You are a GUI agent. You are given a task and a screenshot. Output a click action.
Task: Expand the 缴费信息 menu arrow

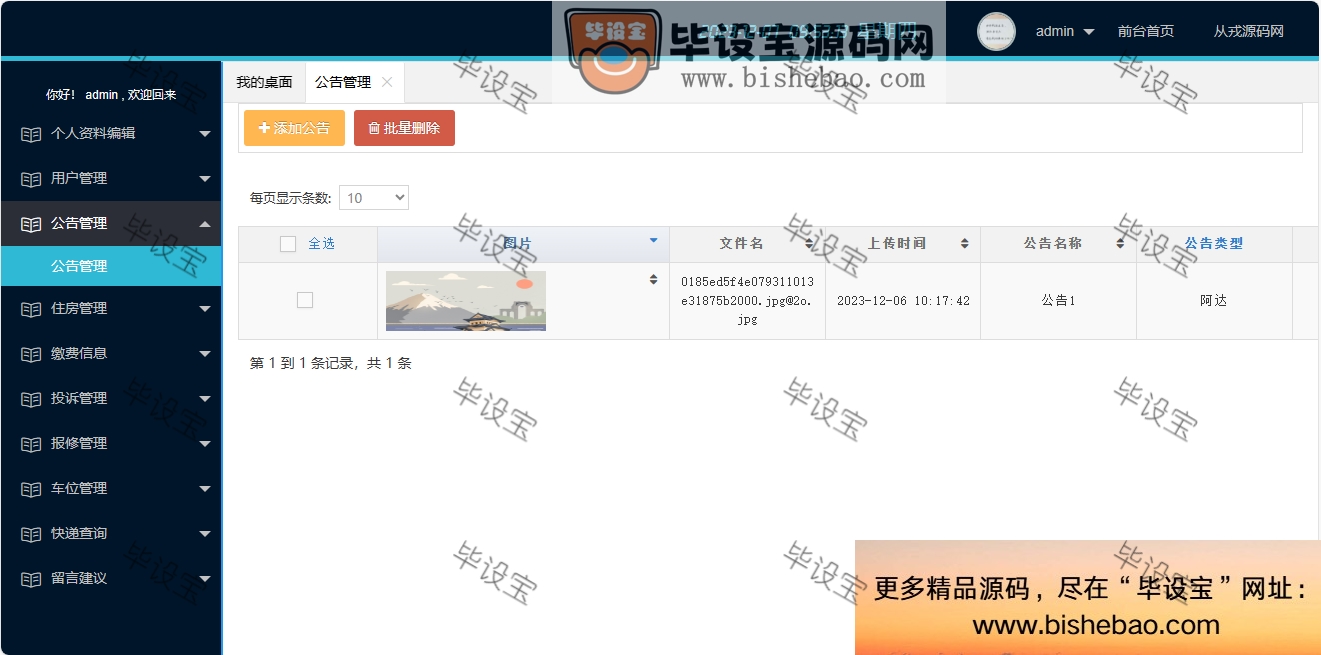tap(205, 354)
